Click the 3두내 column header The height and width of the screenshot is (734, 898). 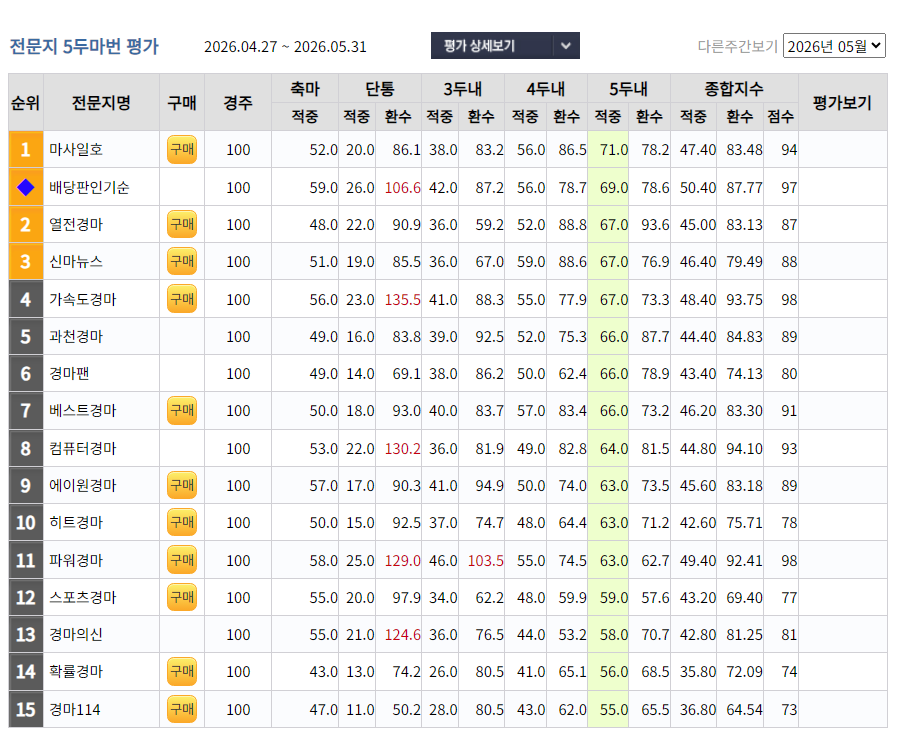click(x=463, y=89)
